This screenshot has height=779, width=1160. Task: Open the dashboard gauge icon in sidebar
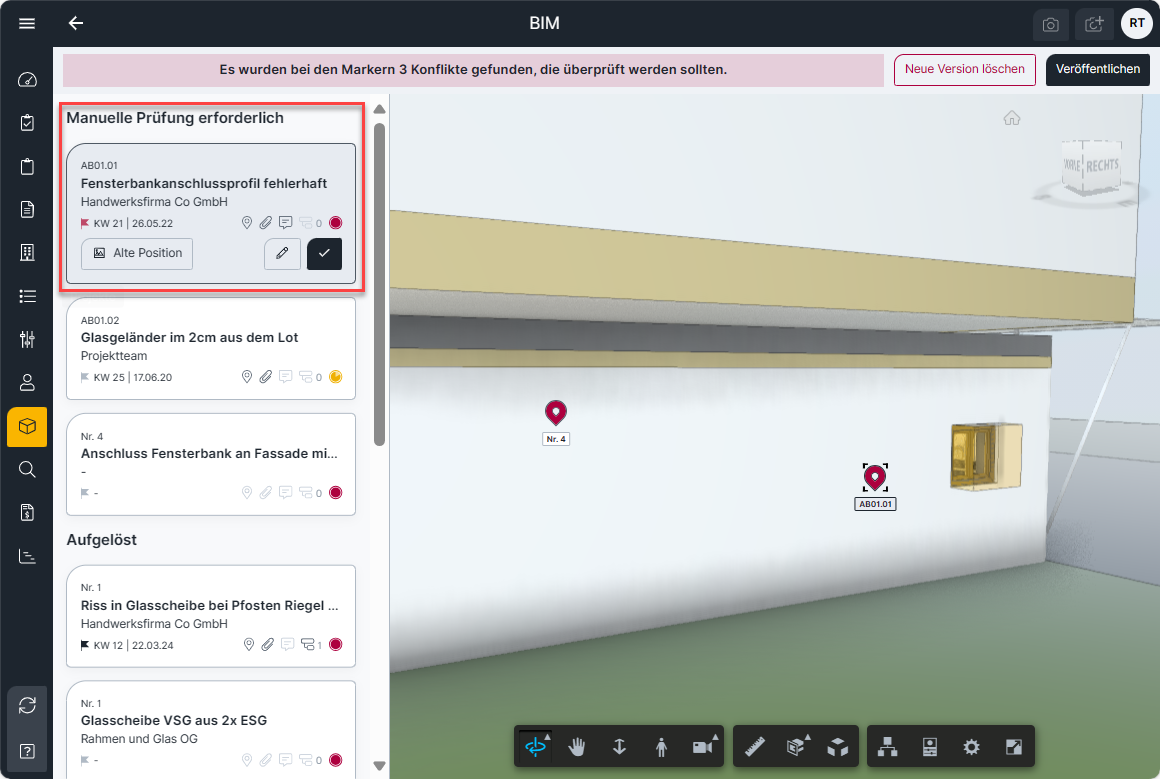[27, 80]
